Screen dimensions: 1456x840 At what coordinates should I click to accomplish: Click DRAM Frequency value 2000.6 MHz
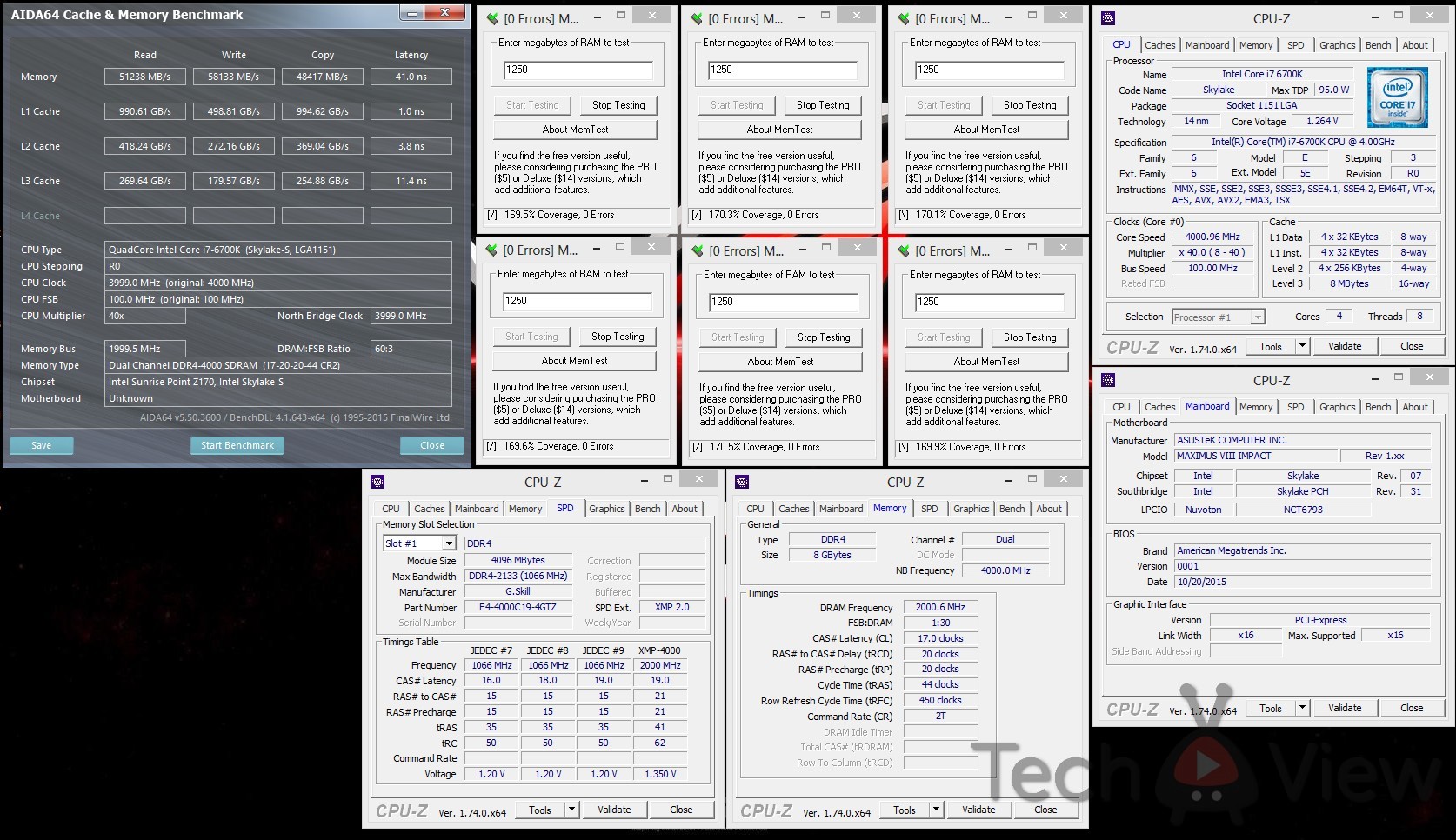[x=940, y=608]
